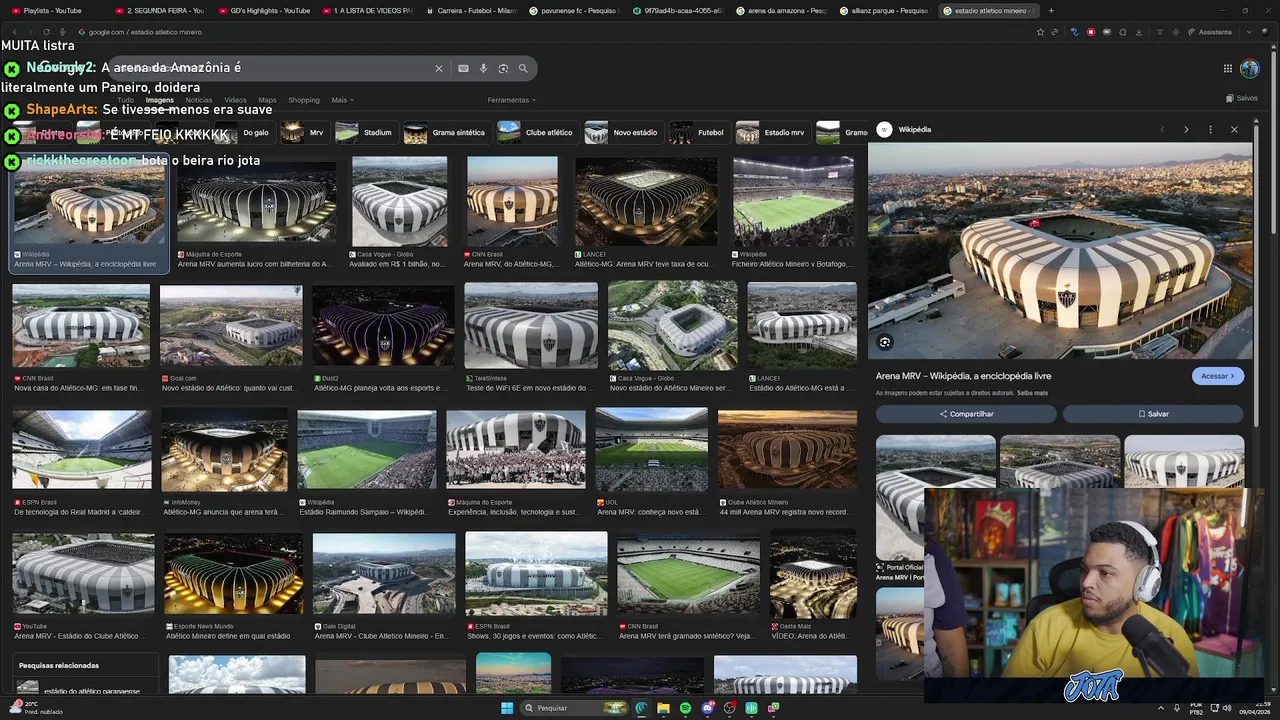Open Casa Vogue Avaliado em R$ 1 bilhão thumbnail
The image size is (1280, 720).
(x=399, y=201)
